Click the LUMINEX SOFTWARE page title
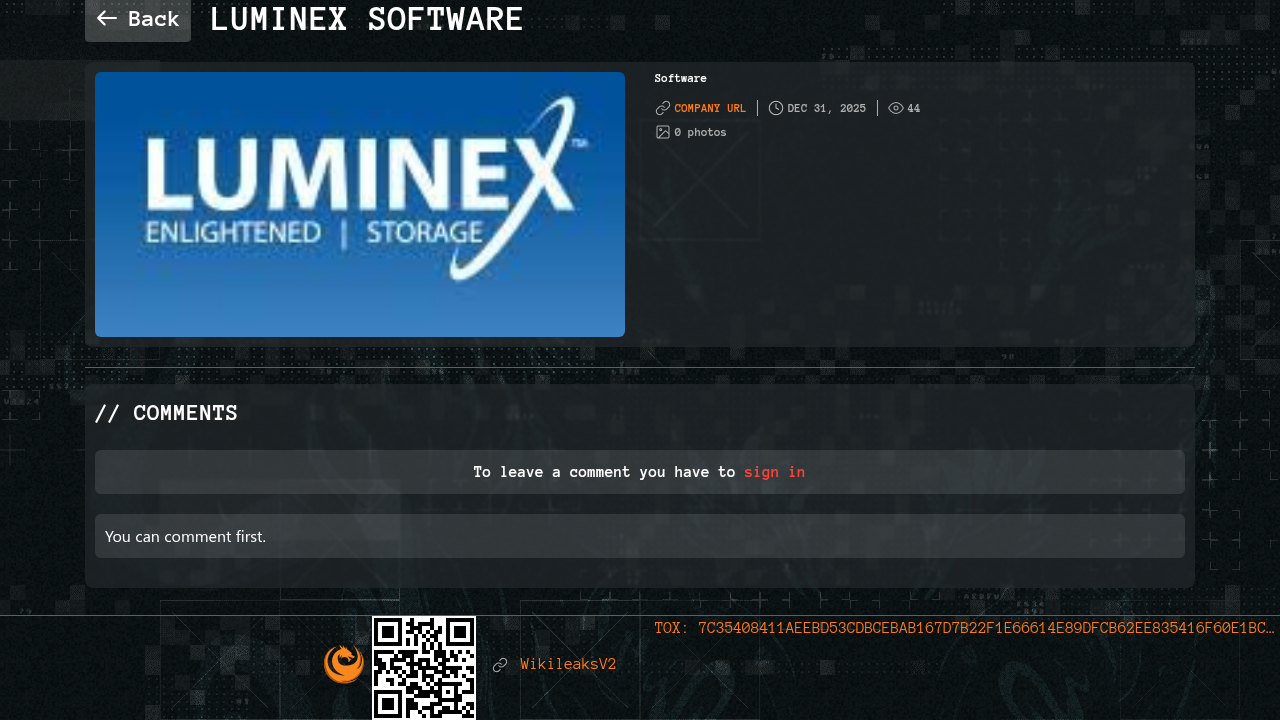This screenshot has width=1280, height=720. pyautogui.click(x=366, y=19)
